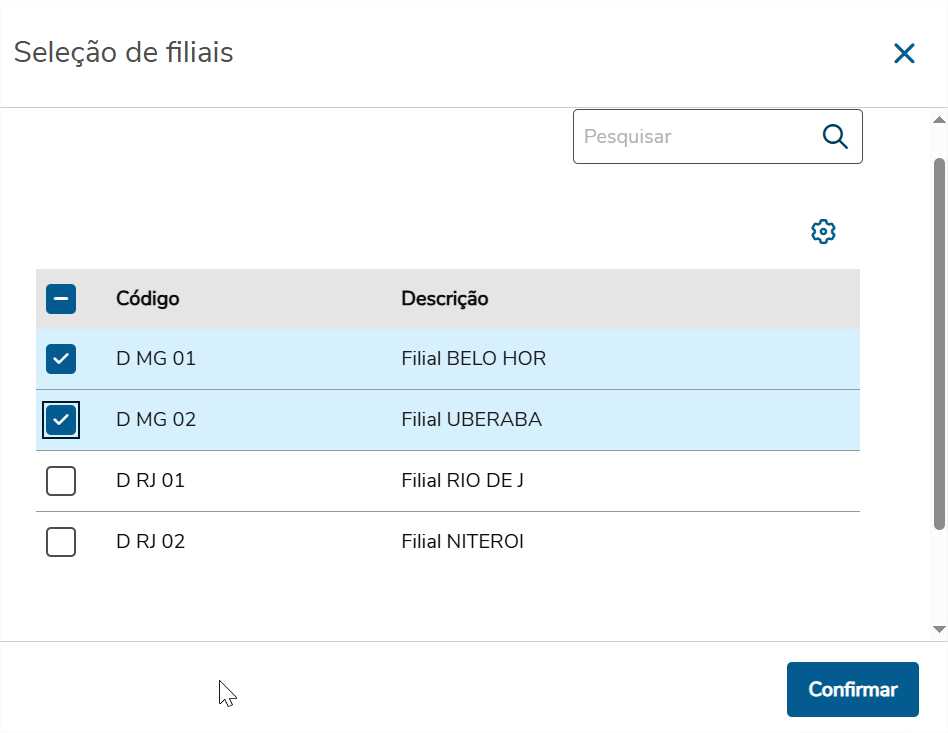Select the Filial UBERABA row
Viewport: 948px width, 733px height.
point(472,420)
